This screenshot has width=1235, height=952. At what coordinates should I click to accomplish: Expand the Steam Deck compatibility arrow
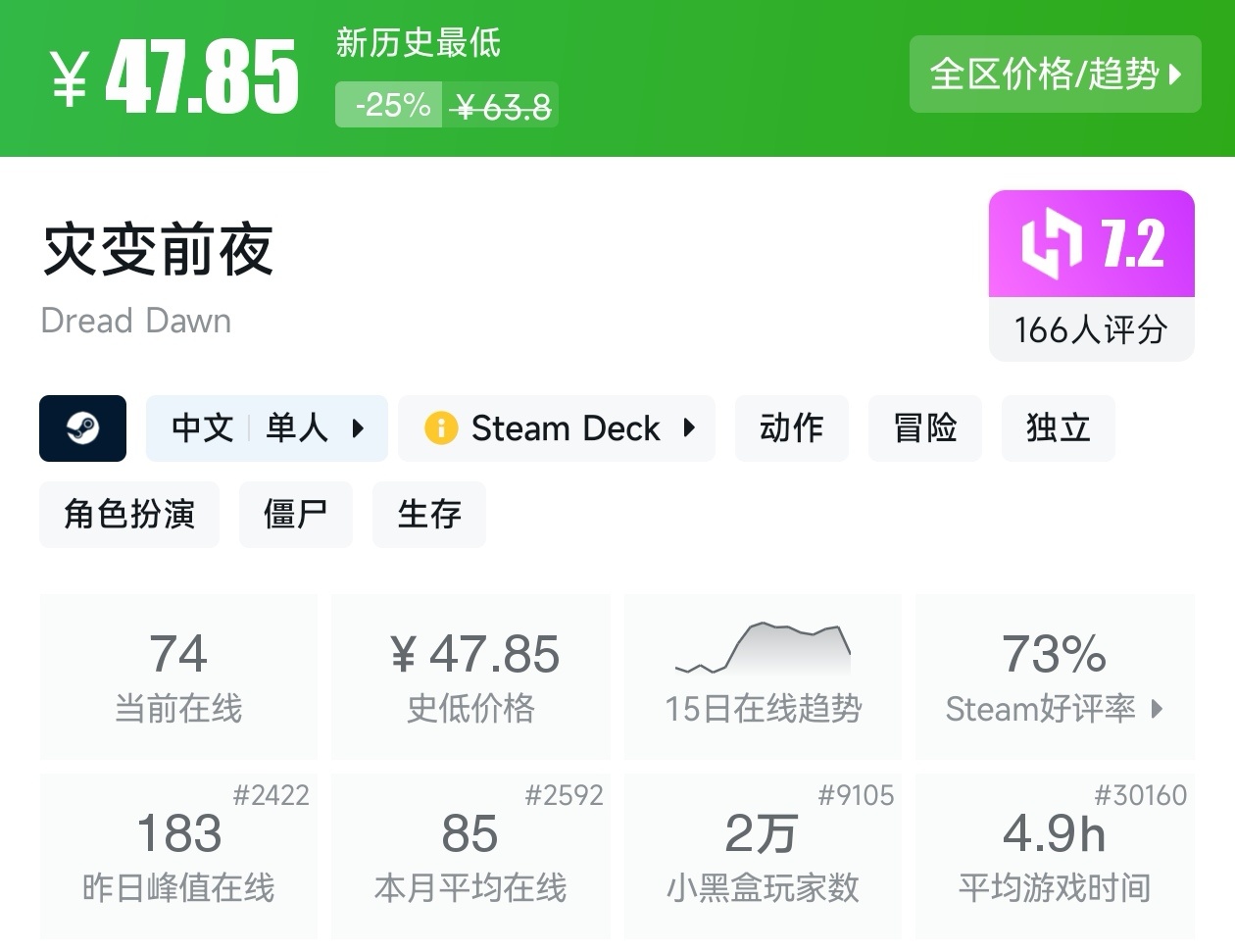[689, 428]
